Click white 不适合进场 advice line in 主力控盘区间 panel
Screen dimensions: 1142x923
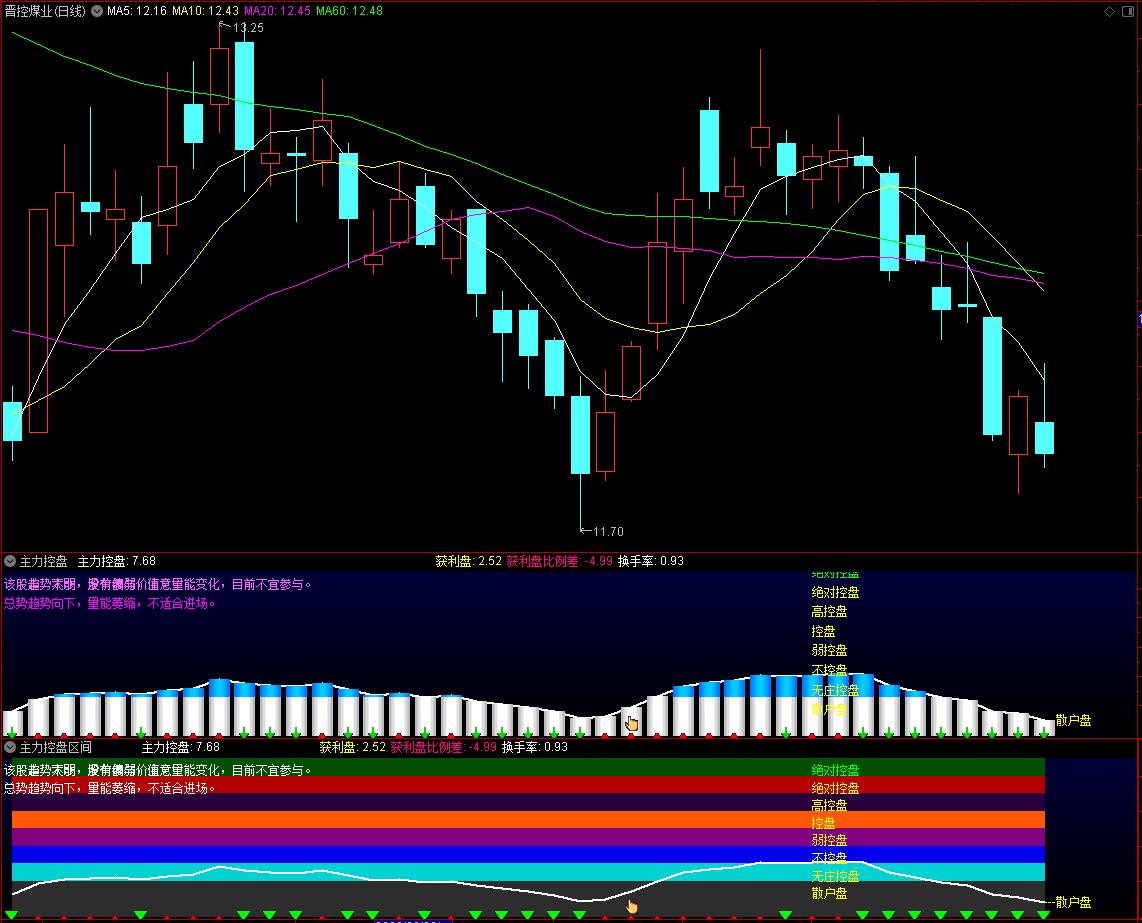point(109,788)
